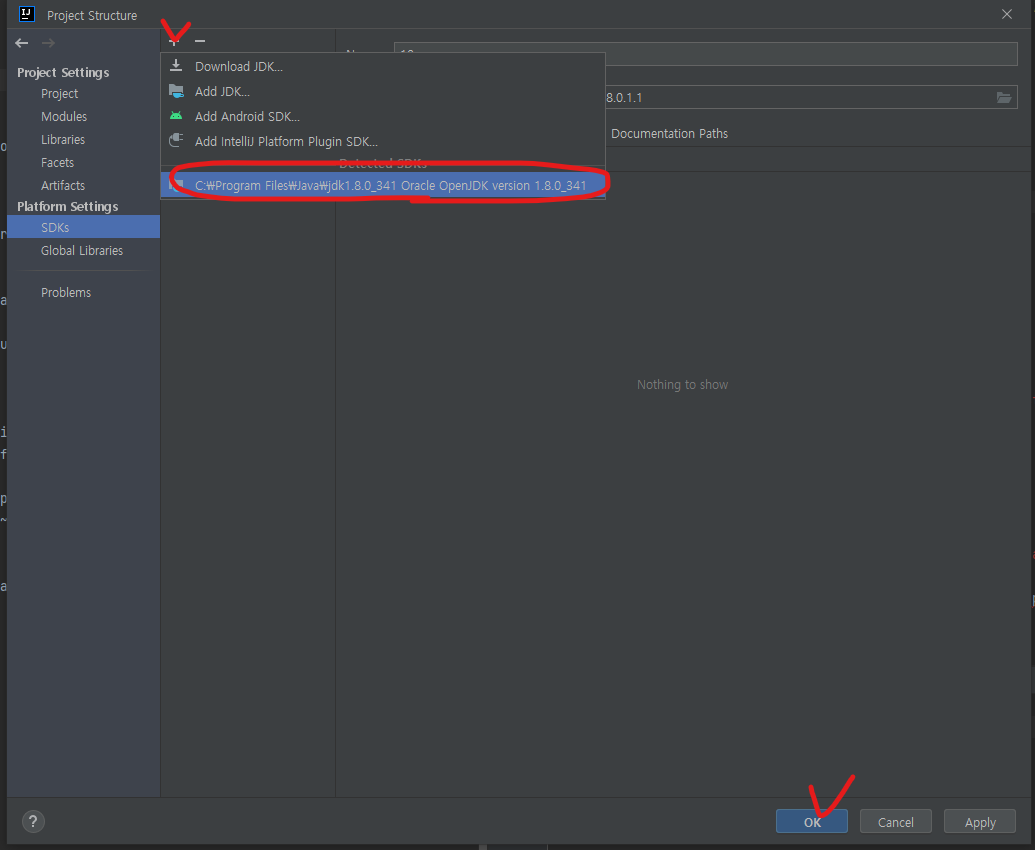
Task: Open the Artifacts settings page
Action: click(63, 185)
